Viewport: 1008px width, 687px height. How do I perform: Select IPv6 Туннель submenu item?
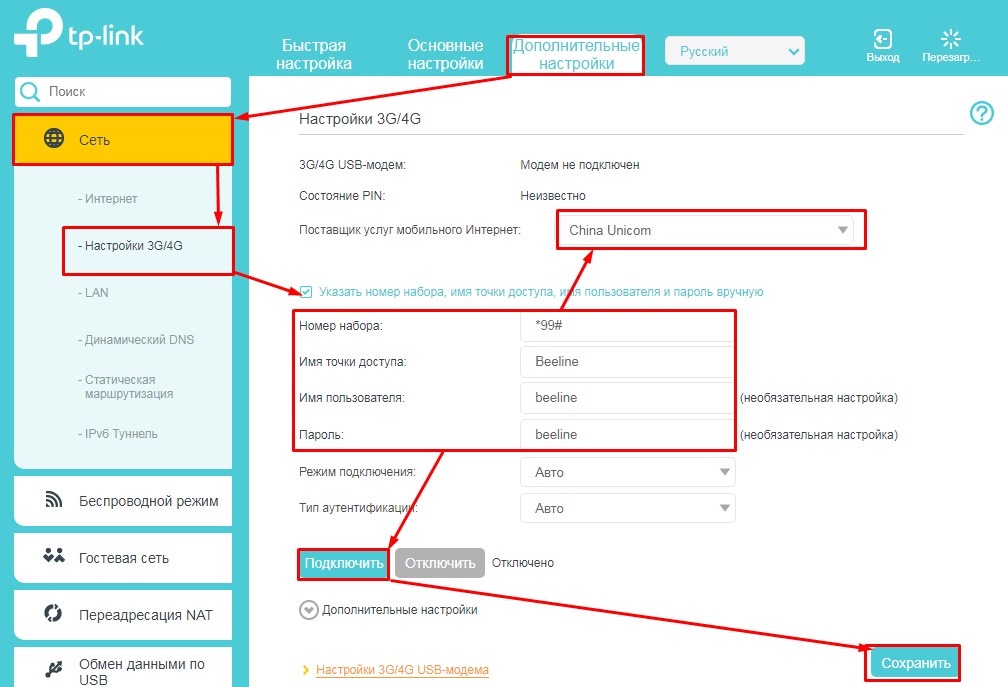118,434
